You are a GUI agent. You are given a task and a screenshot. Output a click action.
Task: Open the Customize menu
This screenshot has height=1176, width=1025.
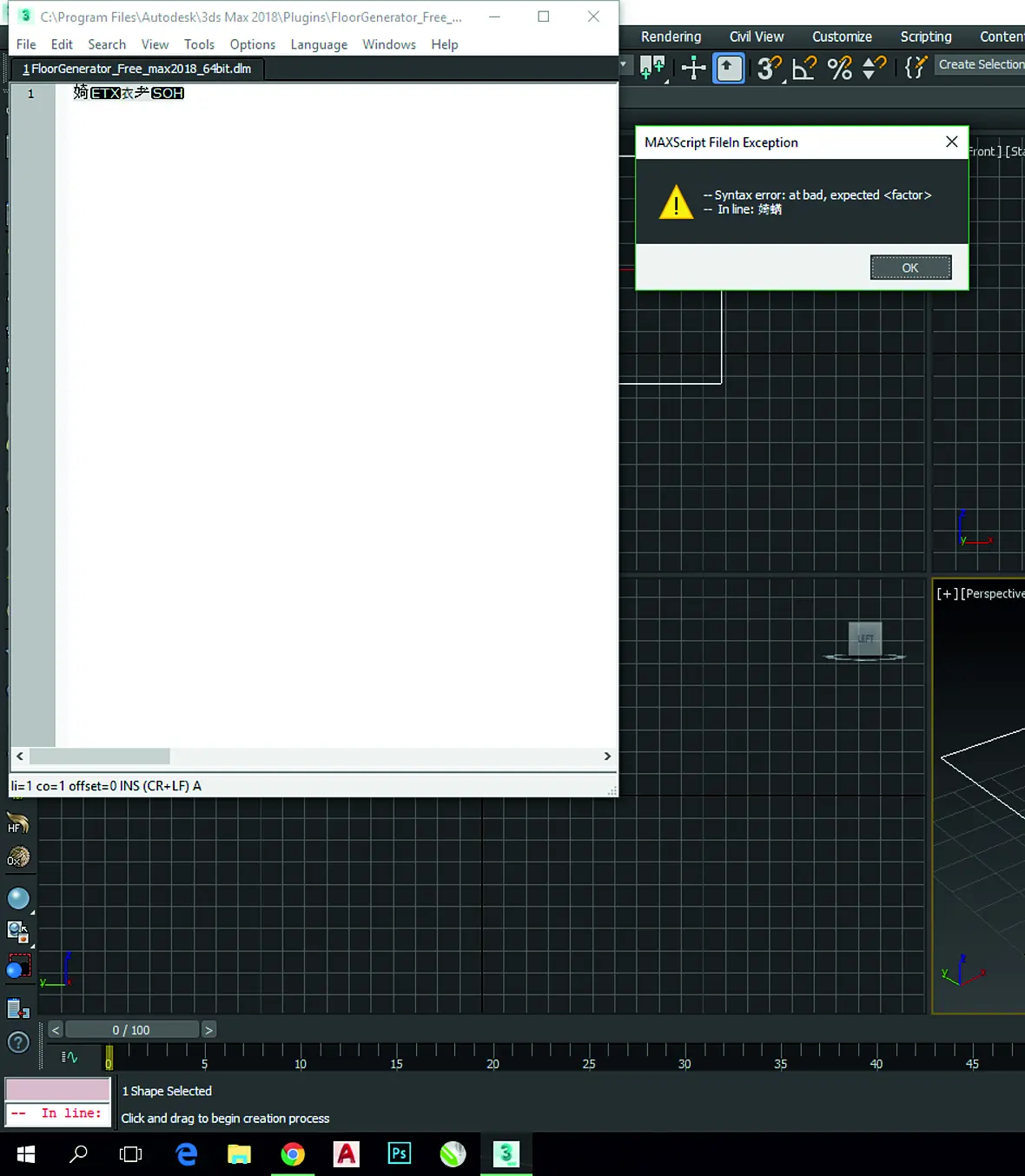coord(842,36)
